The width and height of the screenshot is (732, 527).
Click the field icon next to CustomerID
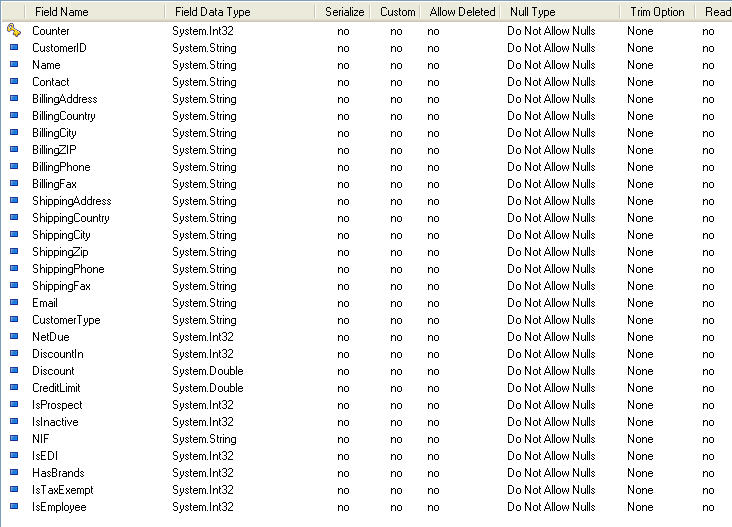pos(14,48)
